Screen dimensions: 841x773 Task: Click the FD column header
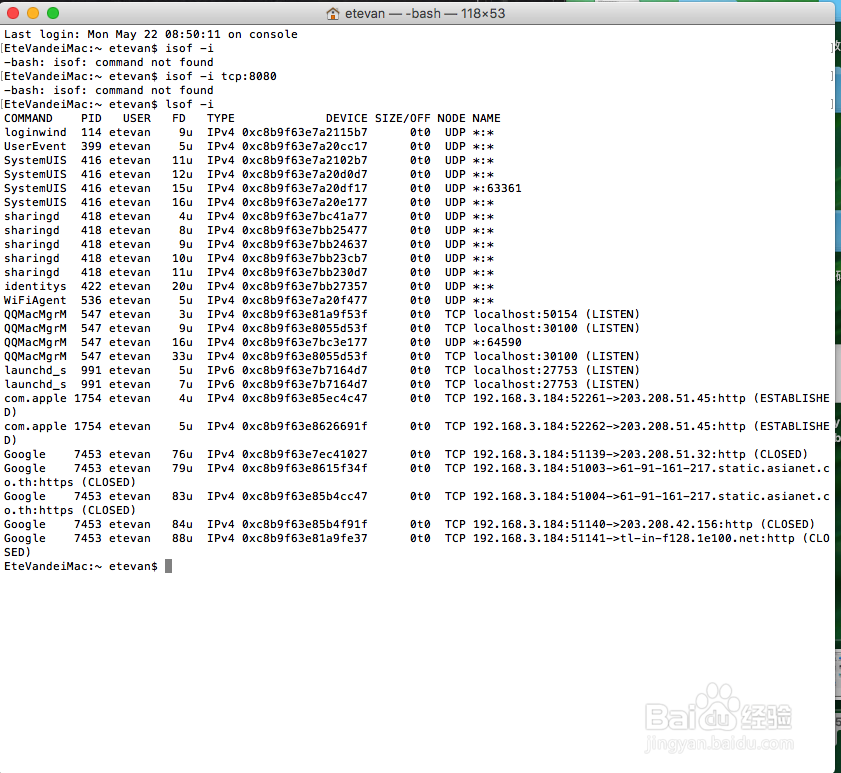[x=179, y=118]
